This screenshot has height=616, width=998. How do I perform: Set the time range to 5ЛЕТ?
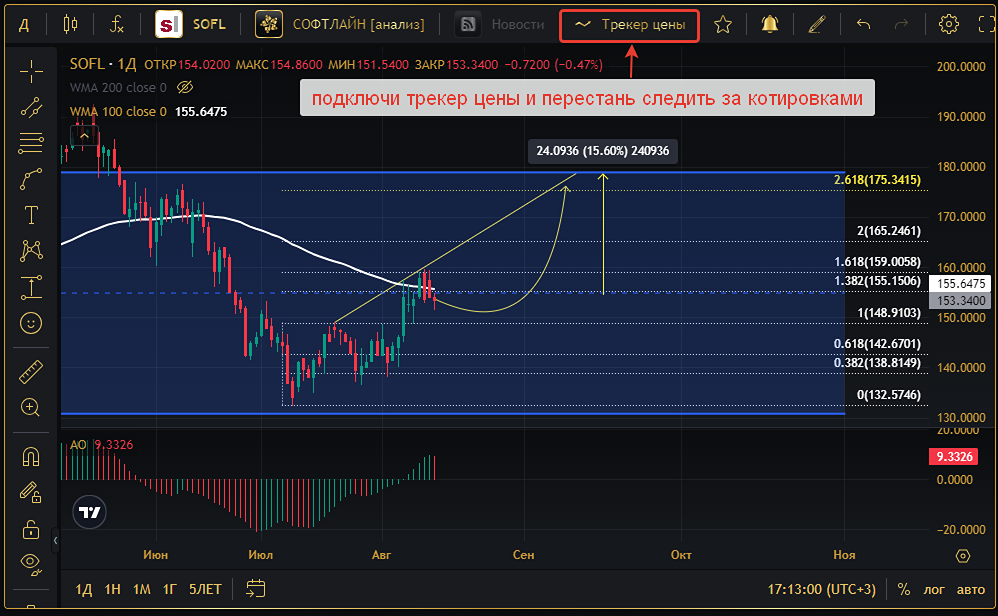point(205,589)
